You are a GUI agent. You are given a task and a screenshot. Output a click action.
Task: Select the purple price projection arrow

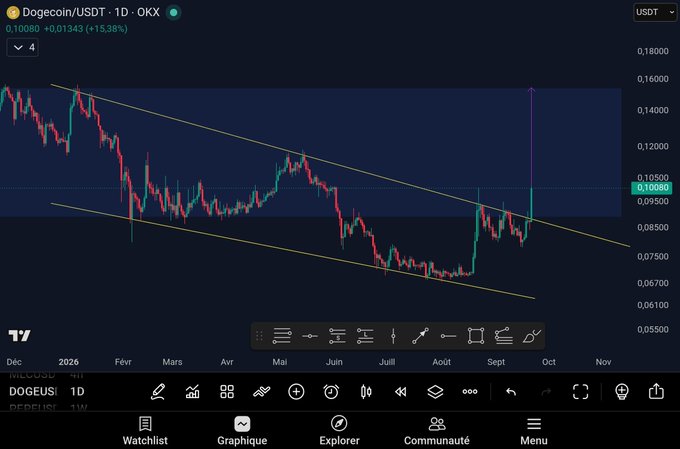[531, 139]
